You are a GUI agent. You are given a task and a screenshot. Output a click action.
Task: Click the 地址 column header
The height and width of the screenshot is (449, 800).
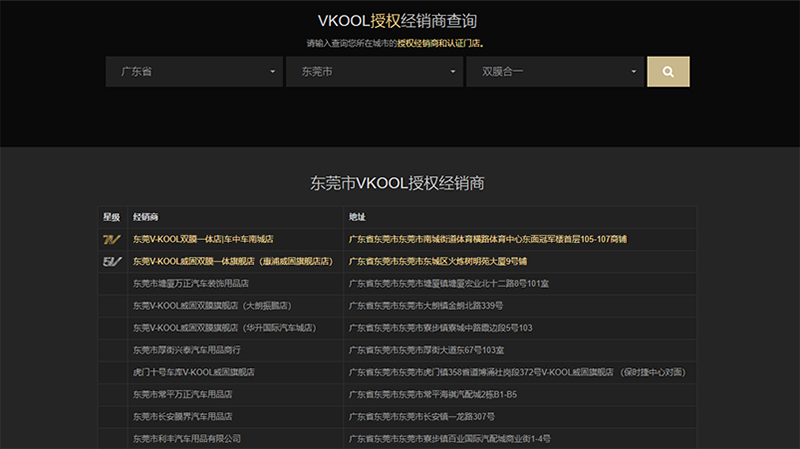pyautogui.click(x=357, y=217)
